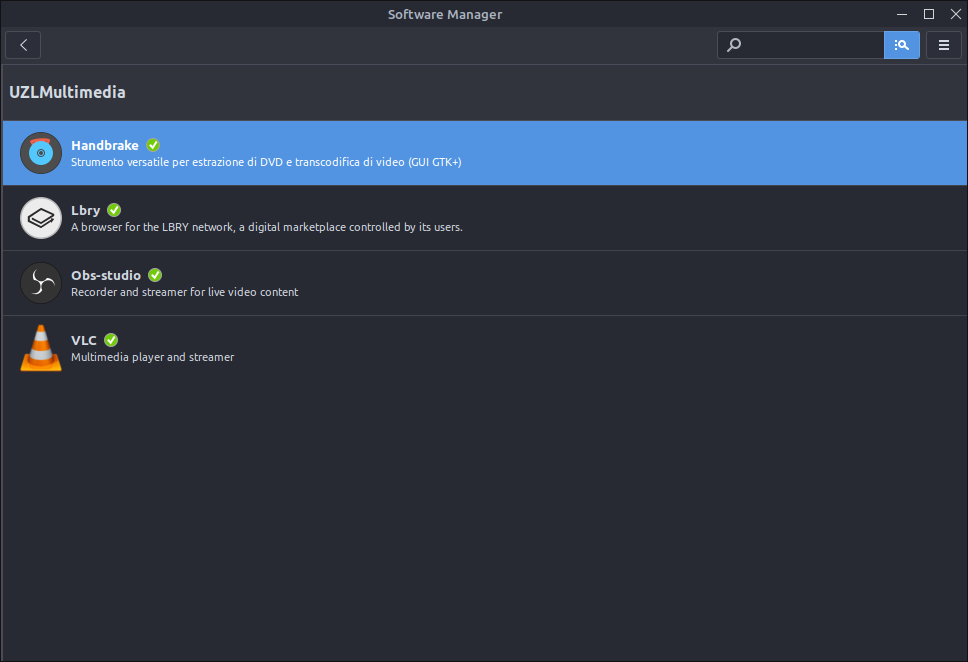Viewport: 968px width, 662px height.
Task: Click the Handbrake disc app icon
Action: (41, 153)
